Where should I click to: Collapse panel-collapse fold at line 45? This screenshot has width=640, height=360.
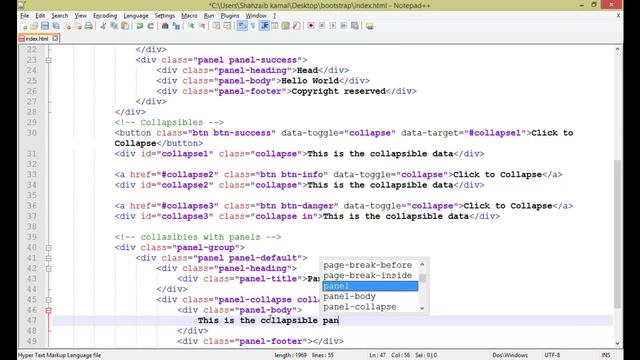(48, 300)
